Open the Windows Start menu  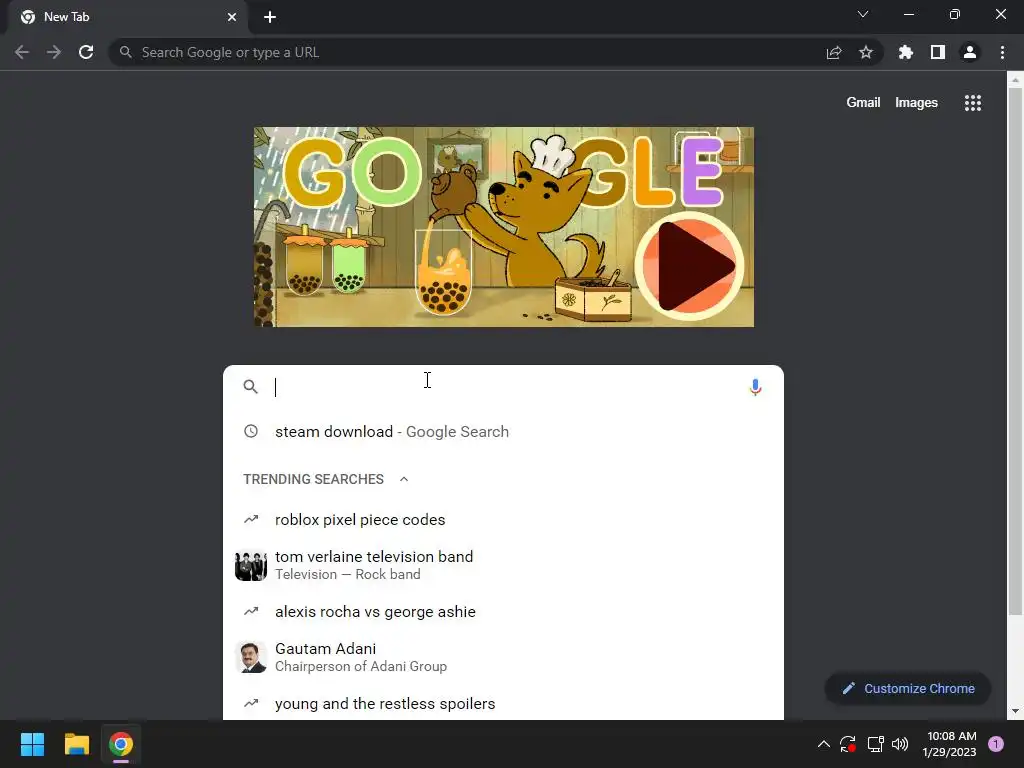[x=32, y=744]
